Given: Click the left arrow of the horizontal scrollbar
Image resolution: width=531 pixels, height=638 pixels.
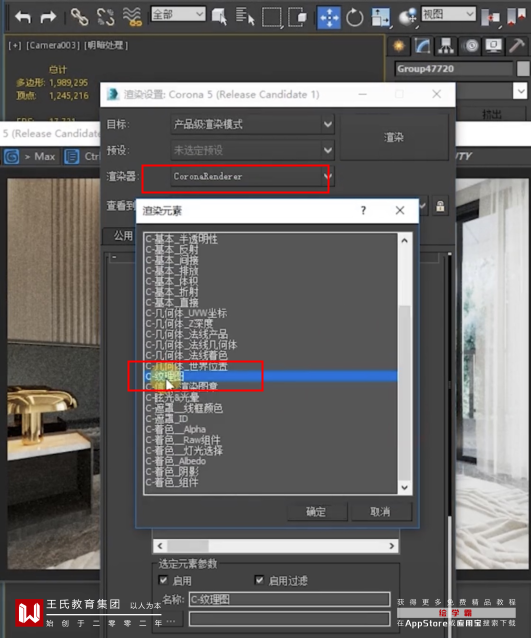Looking at the screenshot, I should tap(160, 546).
